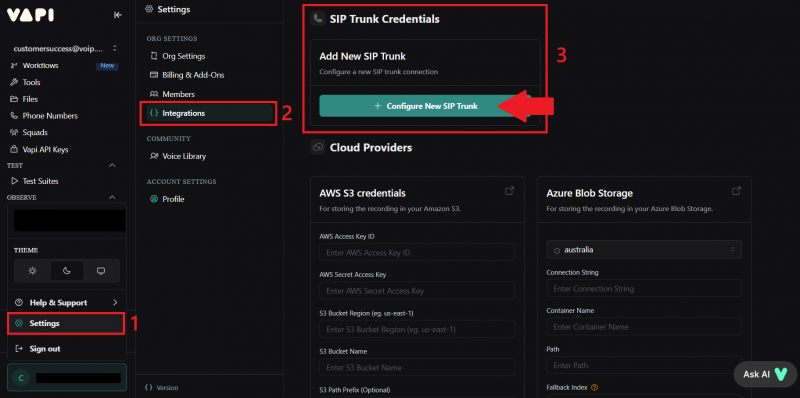The width and height of the screenshot is (800, 398).
Task: Click the SIP Trunk Credentials phone icon
Action: (318, 19)
